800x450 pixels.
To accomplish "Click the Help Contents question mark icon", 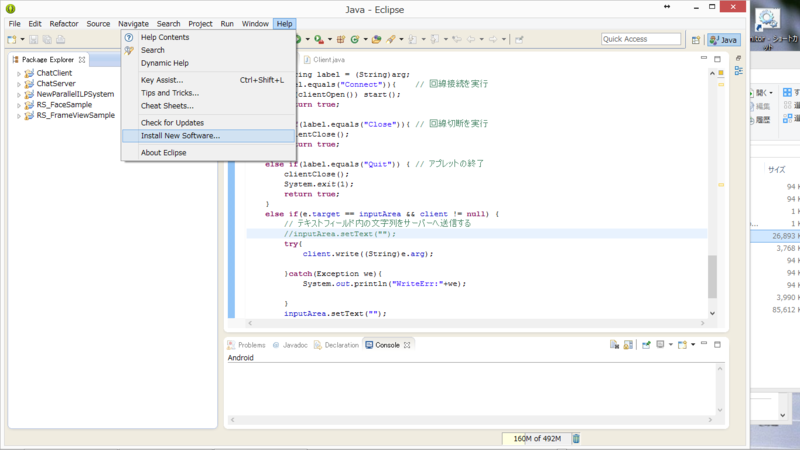I will [129, 37].
